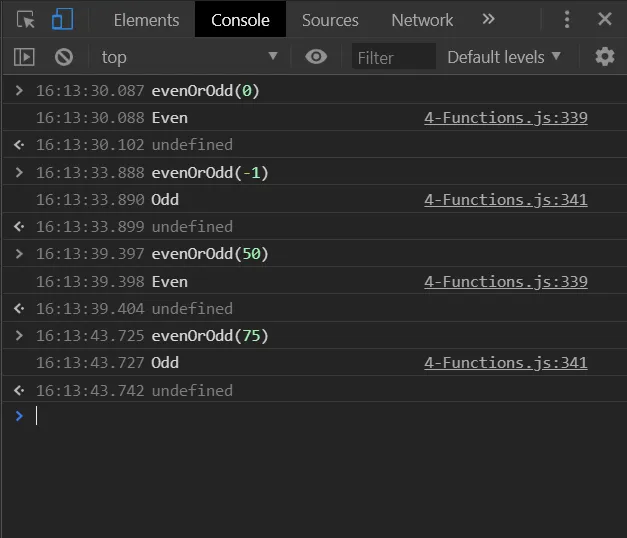The height and width of the screenshot is (538, 627).
Task: Show the console sidebar panel
Action: point(25,57)
